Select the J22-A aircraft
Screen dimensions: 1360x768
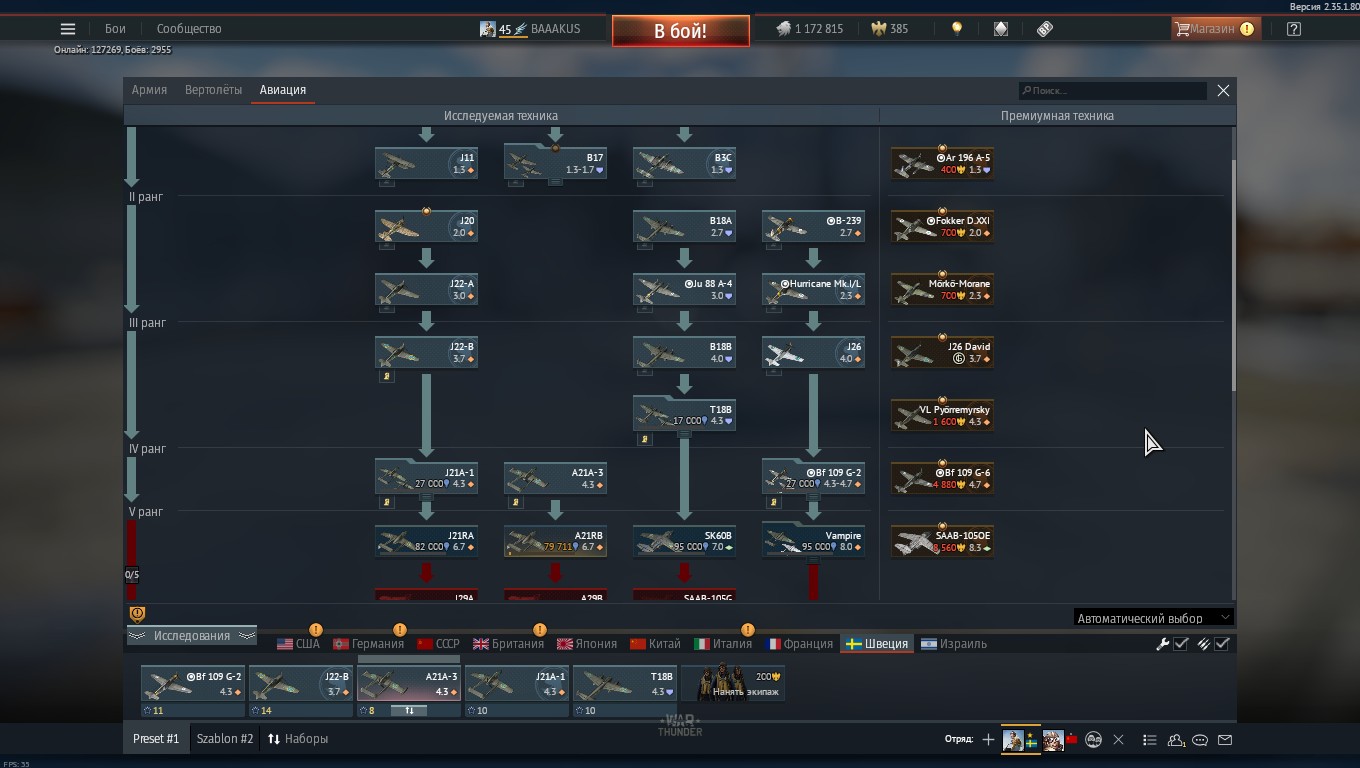click(426, 289)
